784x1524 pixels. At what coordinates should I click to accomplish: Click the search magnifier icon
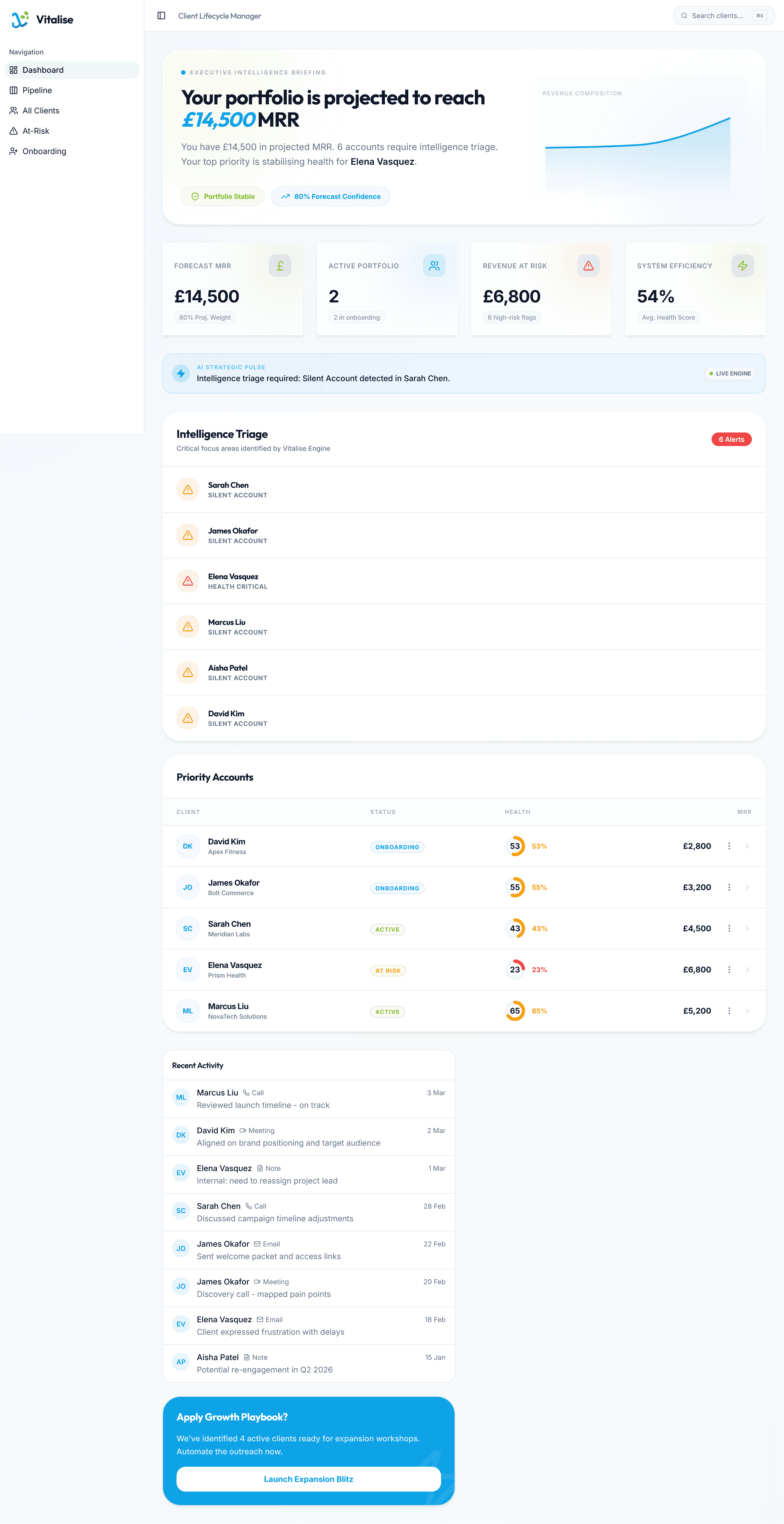[684, 16]
